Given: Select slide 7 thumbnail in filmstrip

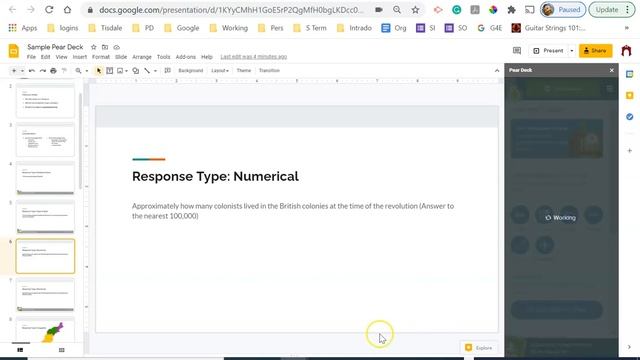Looking at the screenshot, I should (x=45, y=295).
